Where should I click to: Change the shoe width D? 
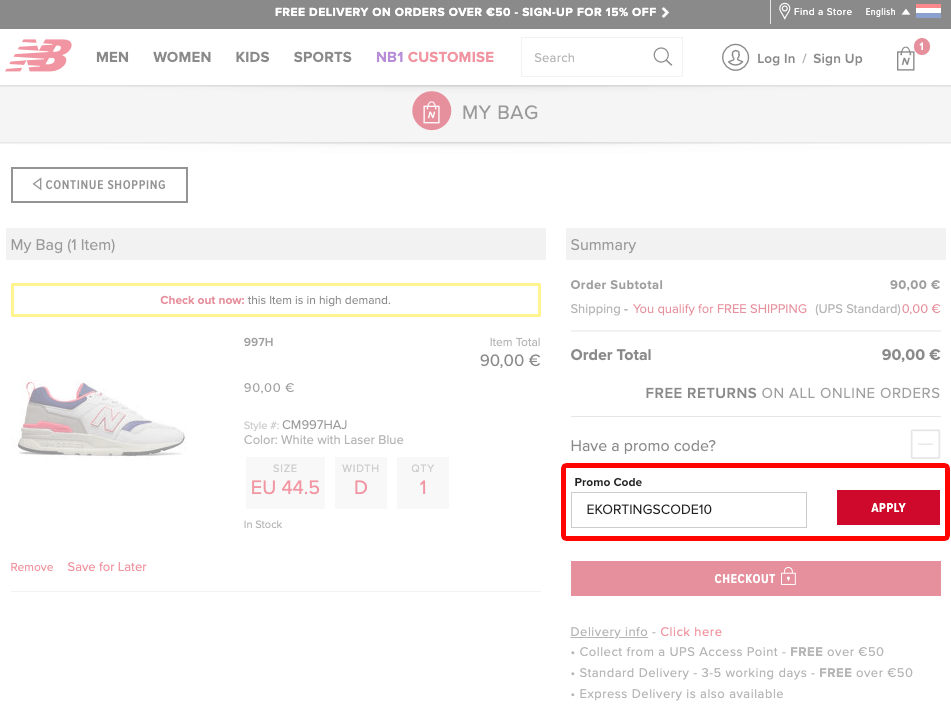click(361, 482)
